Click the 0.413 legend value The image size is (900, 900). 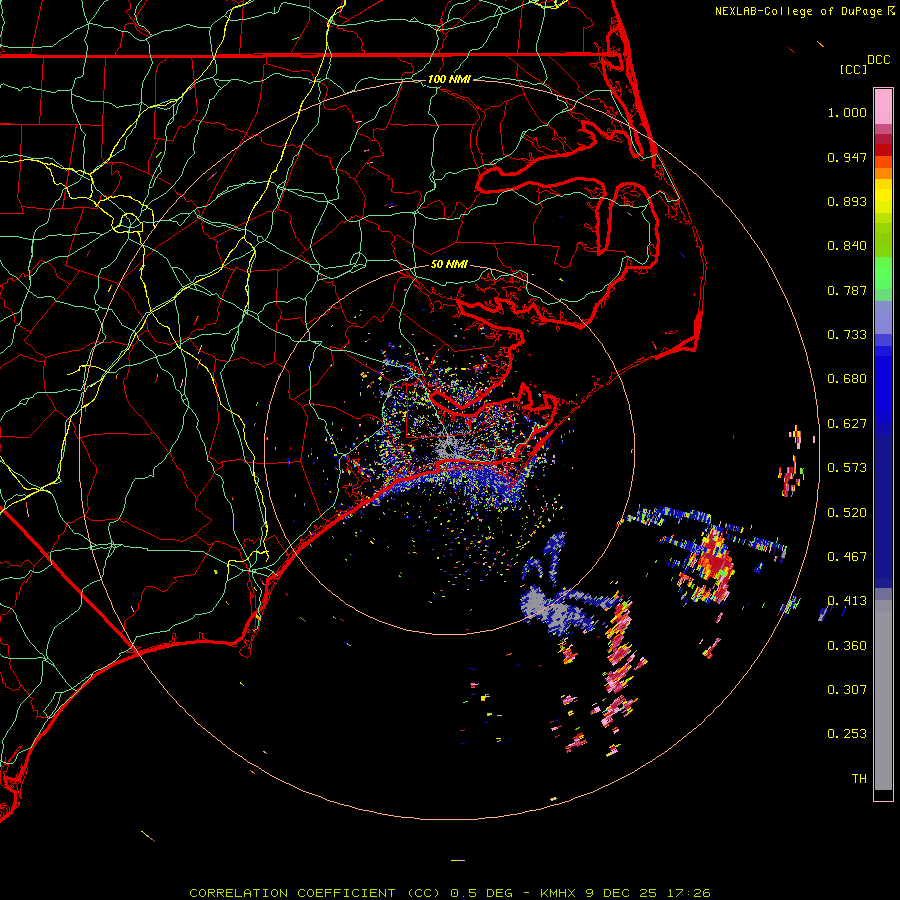(x=847, y=601)
